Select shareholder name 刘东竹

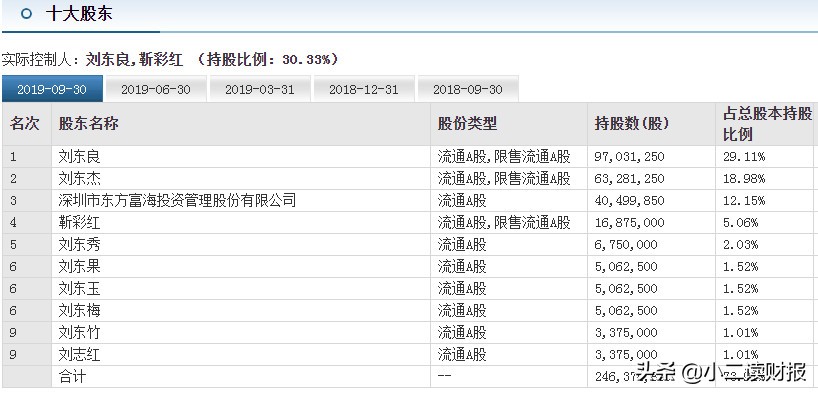pyautogui.click(x=79, y=332)
